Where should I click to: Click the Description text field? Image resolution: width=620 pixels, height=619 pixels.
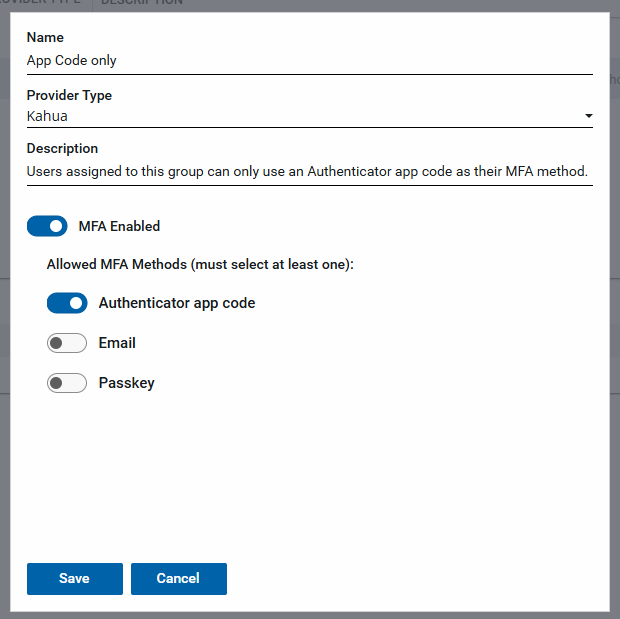308,171
